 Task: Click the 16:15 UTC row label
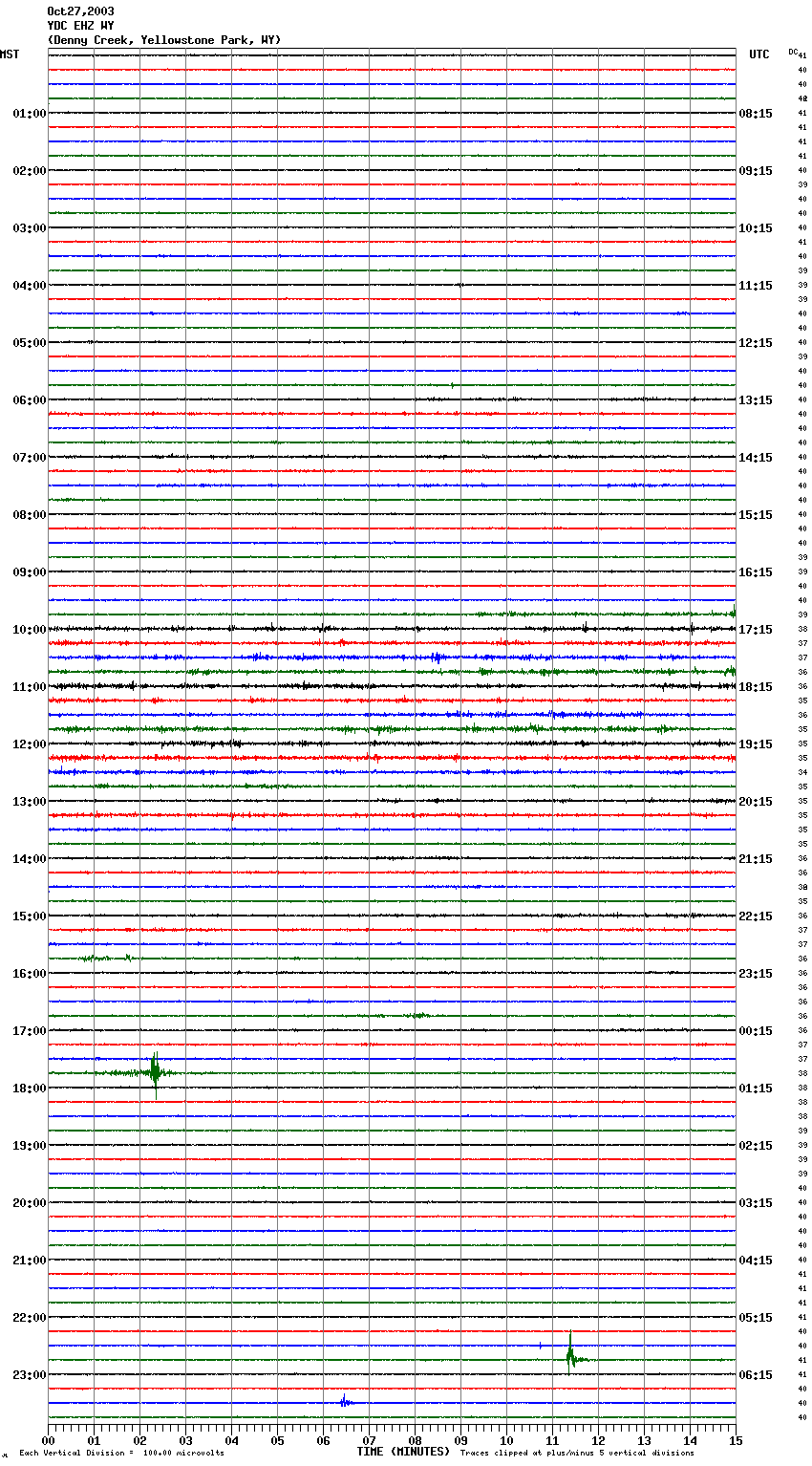coord(756,572)
